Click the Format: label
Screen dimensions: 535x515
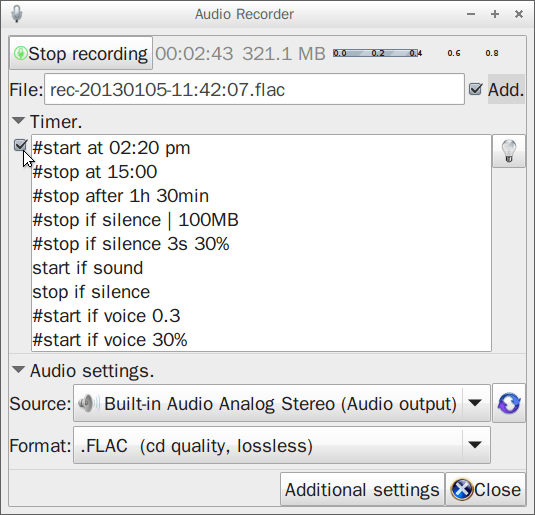(x=40, y=446)
